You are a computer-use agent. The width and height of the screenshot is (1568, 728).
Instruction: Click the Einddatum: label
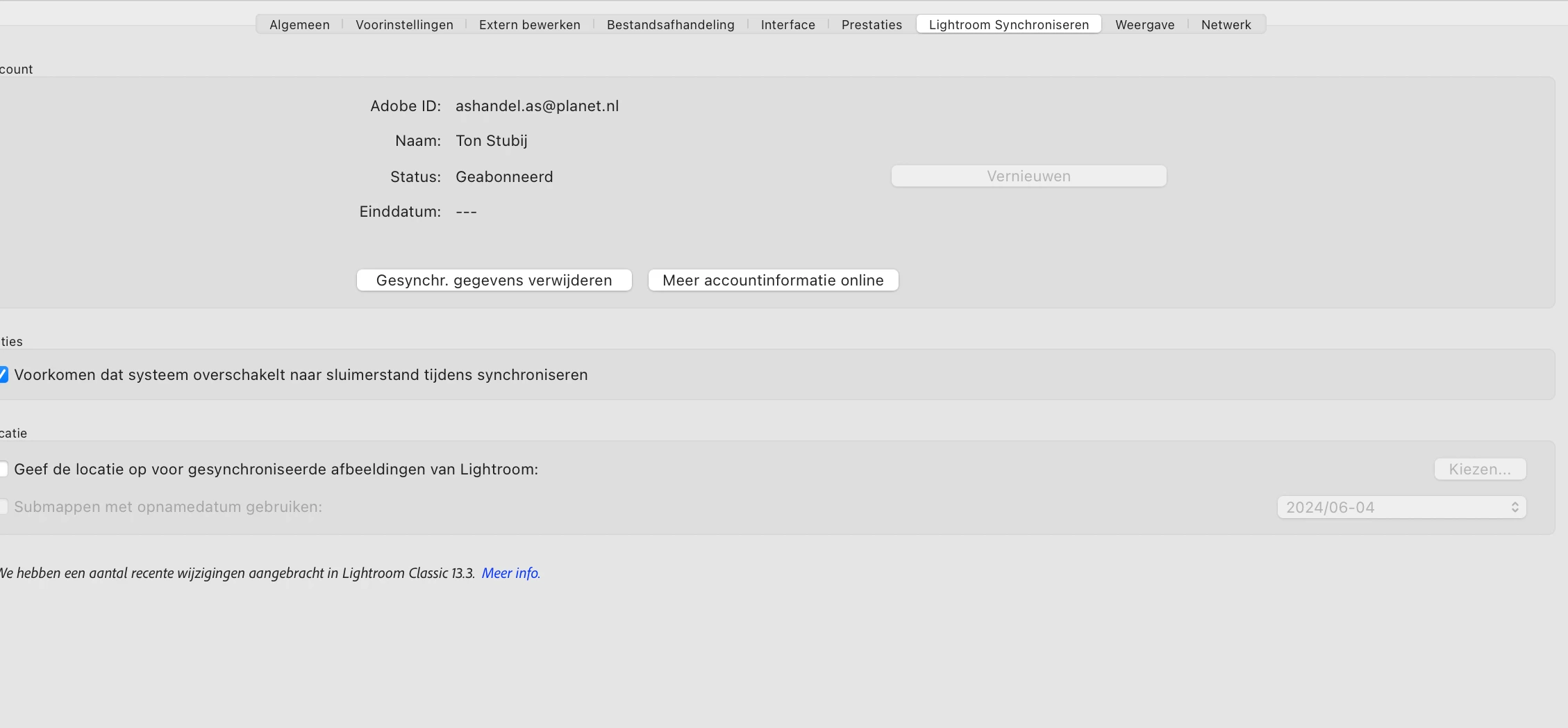pyautogui.click(x=400, y=212)
